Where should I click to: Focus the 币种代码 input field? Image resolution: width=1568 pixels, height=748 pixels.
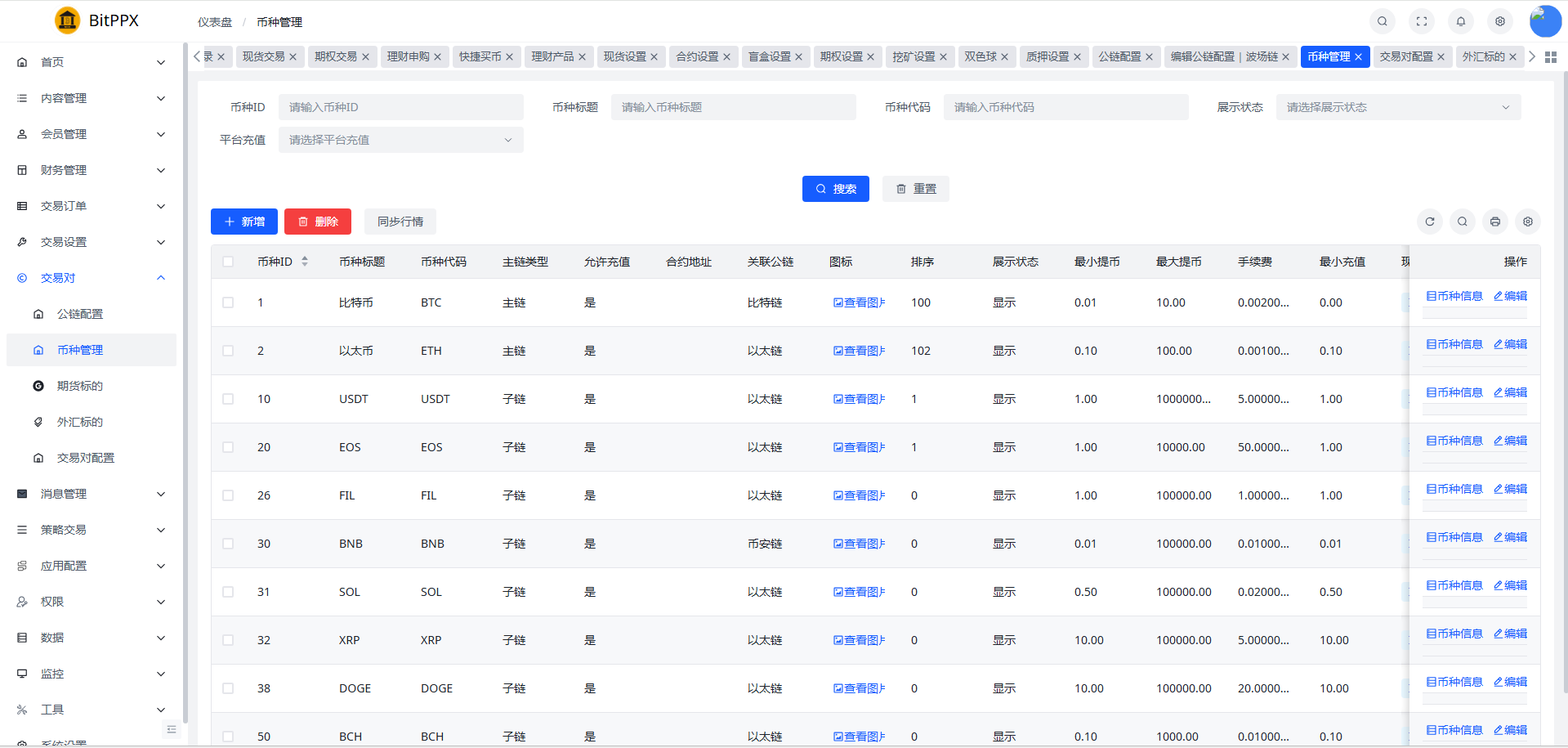pos(1065,107)
